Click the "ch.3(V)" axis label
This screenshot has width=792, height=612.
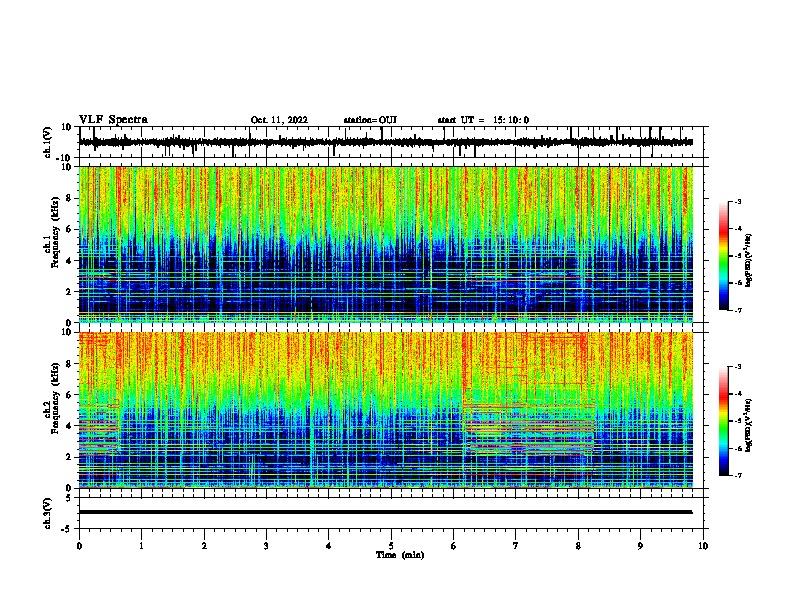pyautogui.click(x=48, y=513)
